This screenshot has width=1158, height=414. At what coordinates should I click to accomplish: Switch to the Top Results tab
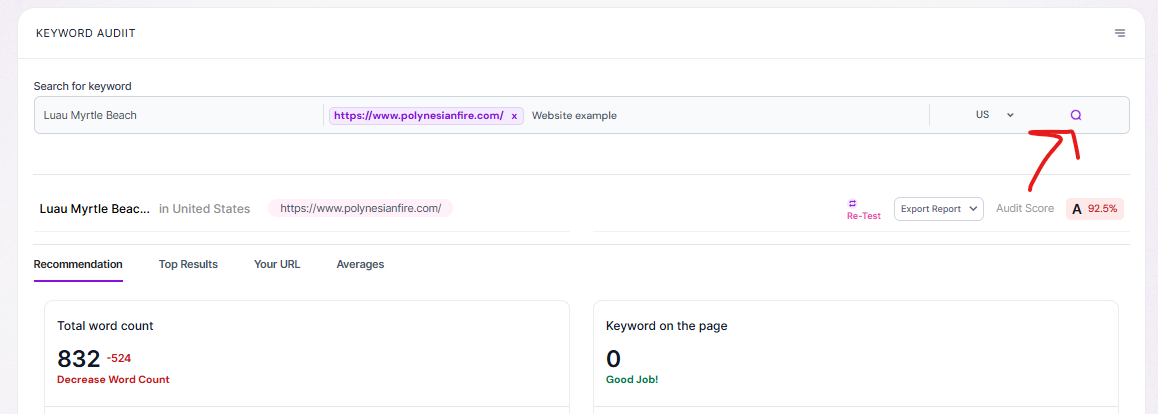(188, 264)
